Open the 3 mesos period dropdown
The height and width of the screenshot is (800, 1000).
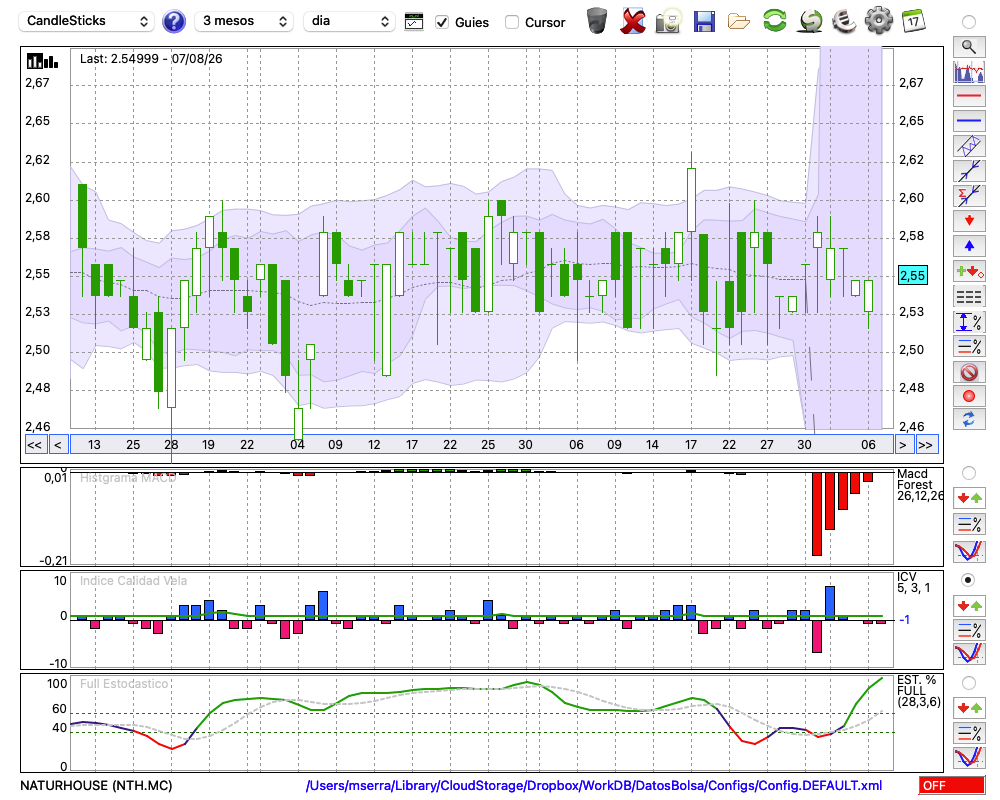(244, 21)
